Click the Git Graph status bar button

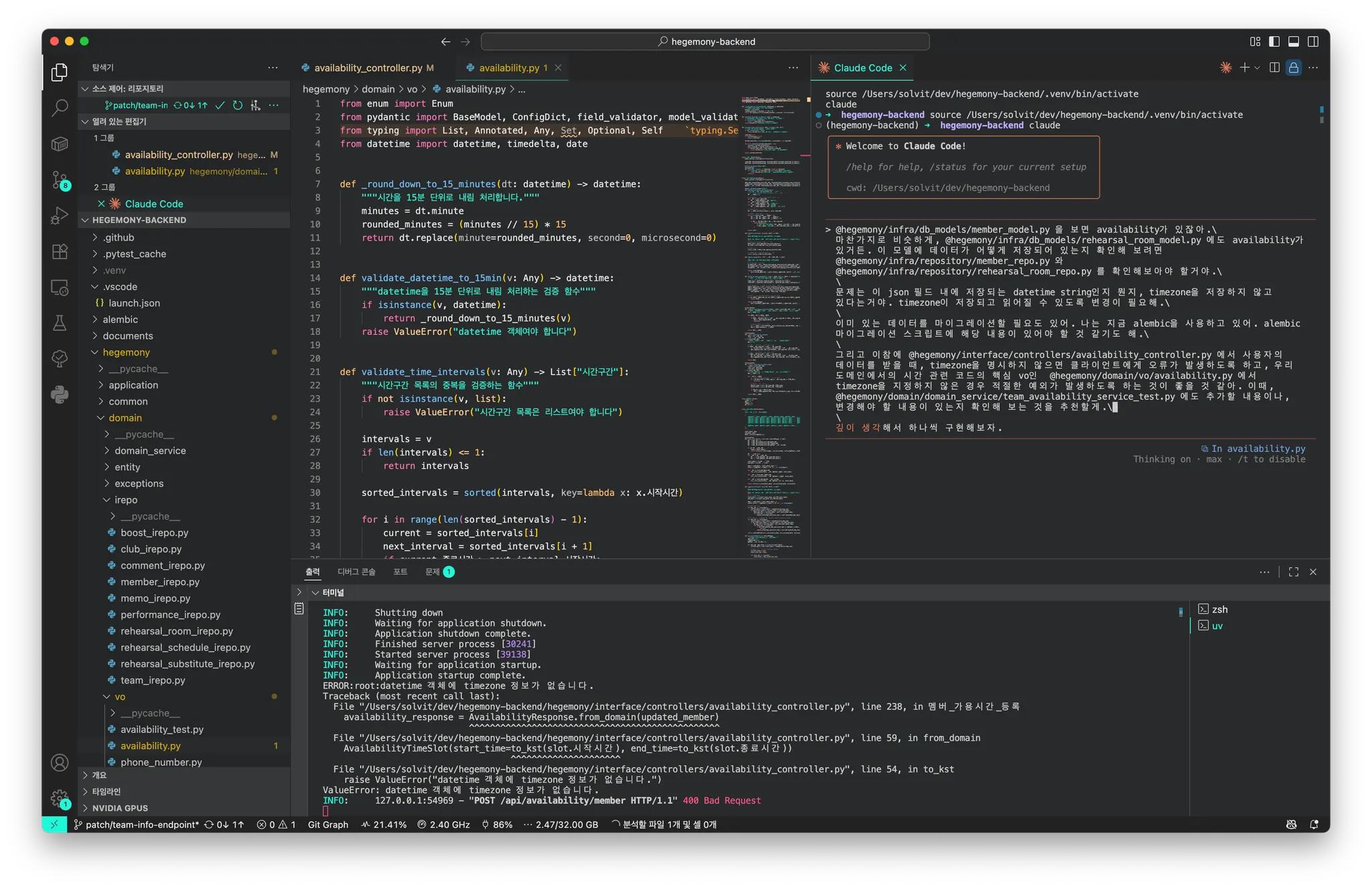coord(328,825)
